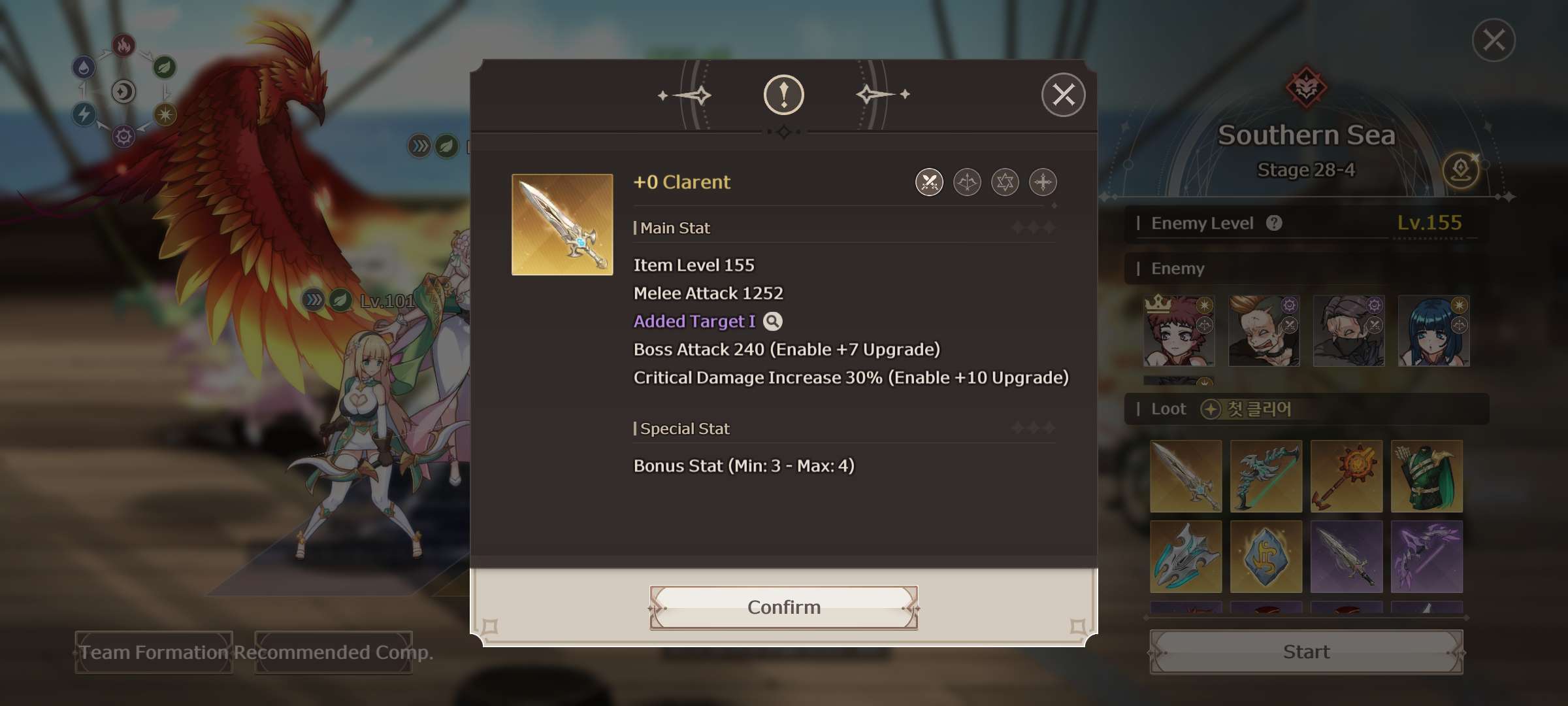Open the Team Formation button
The width and height of the screenshot is (1568, 706).
click(154, 652)
